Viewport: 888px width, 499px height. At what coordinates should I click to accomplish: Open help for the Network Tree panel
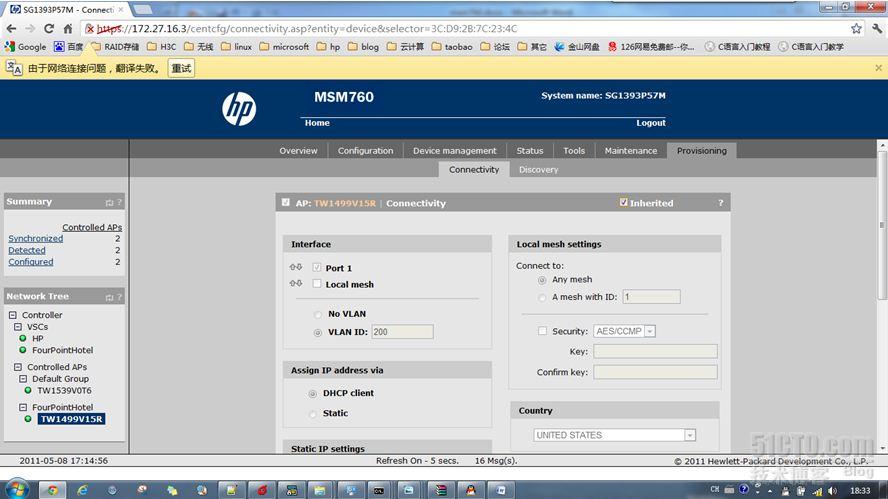[x=119, y=297]
